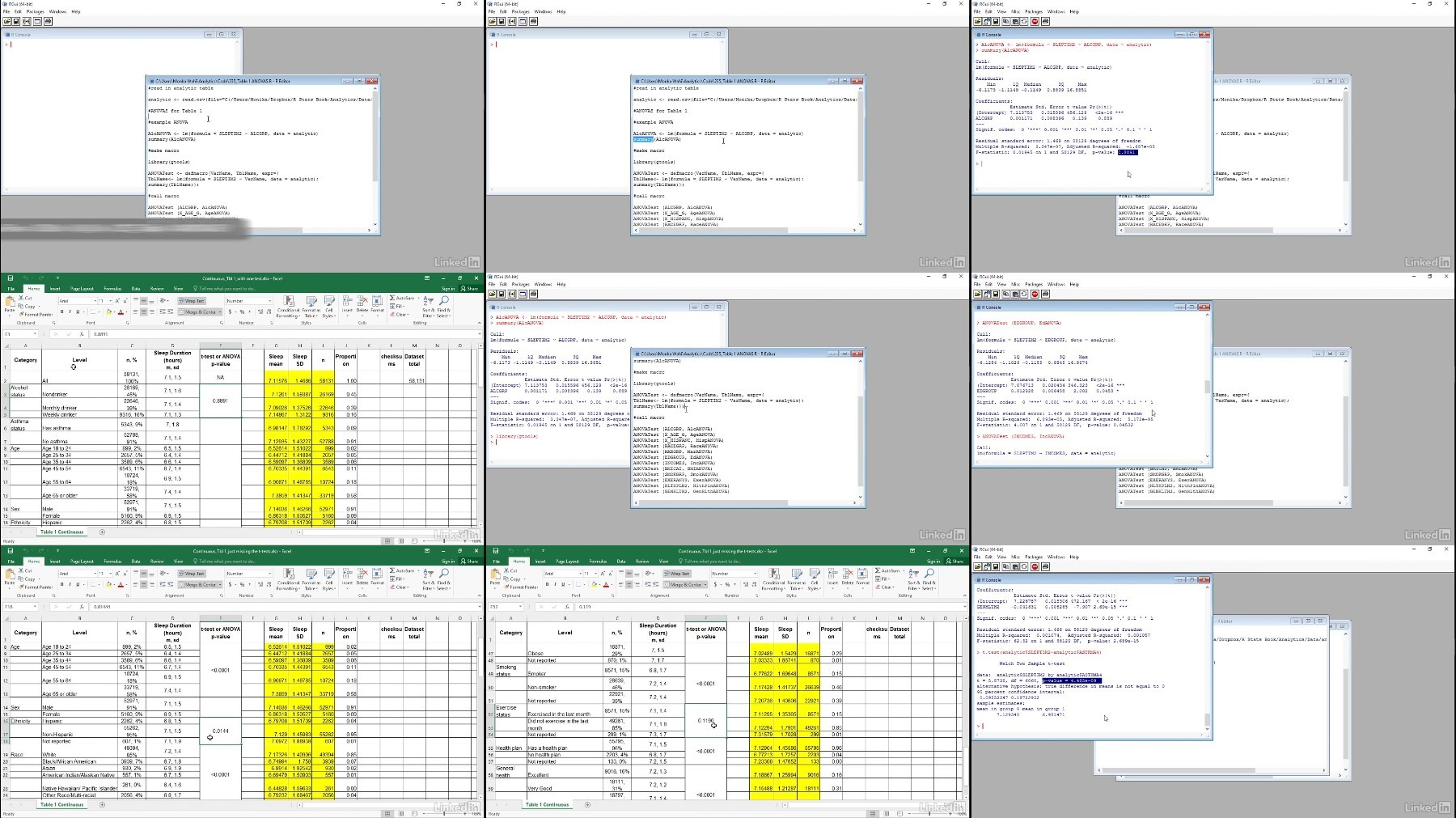Click Find & Select icon in the Excel showing cell F16
Viewport: 1456px width, 818px height.
443,578
